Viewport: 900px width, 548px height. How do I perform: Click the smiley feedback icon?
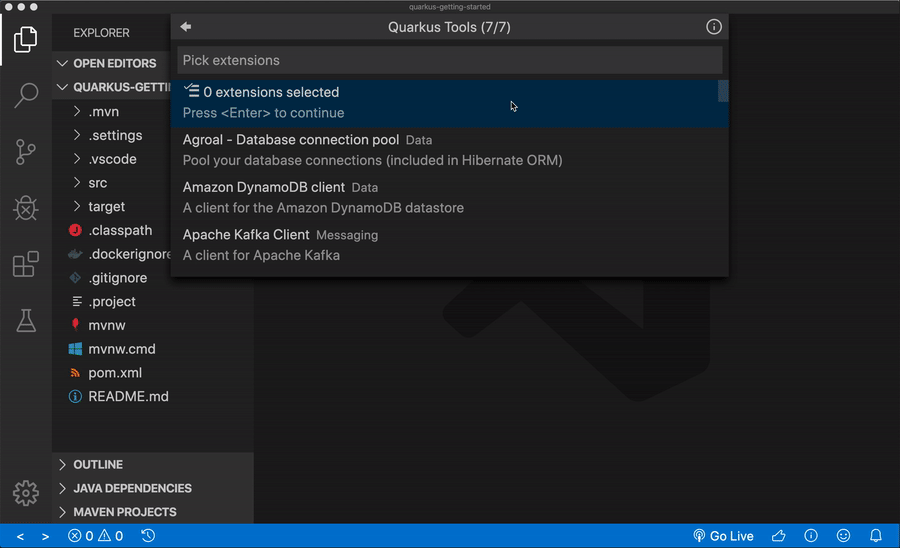coord(843,536)
